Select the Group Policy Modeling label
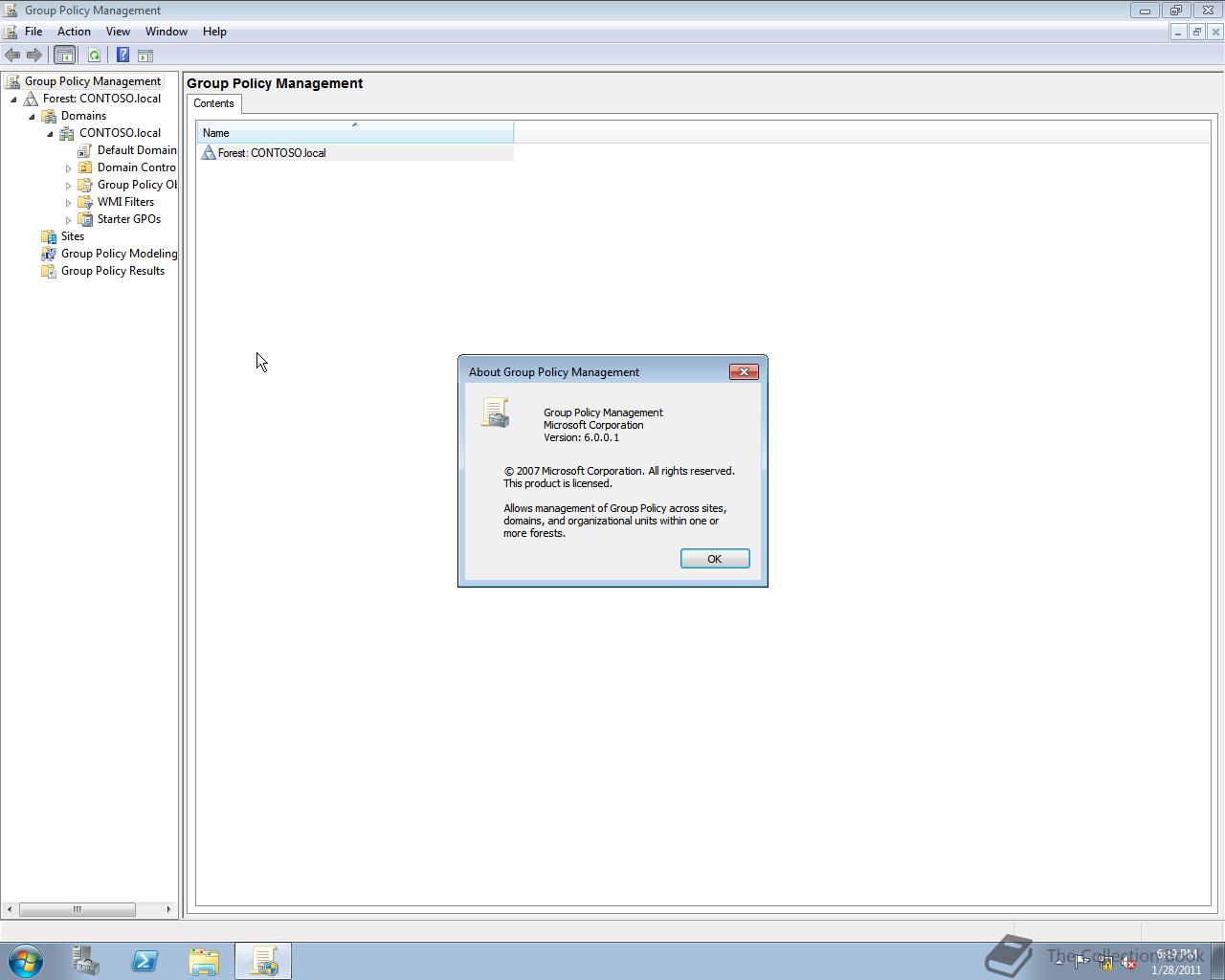 coord(119,254)
